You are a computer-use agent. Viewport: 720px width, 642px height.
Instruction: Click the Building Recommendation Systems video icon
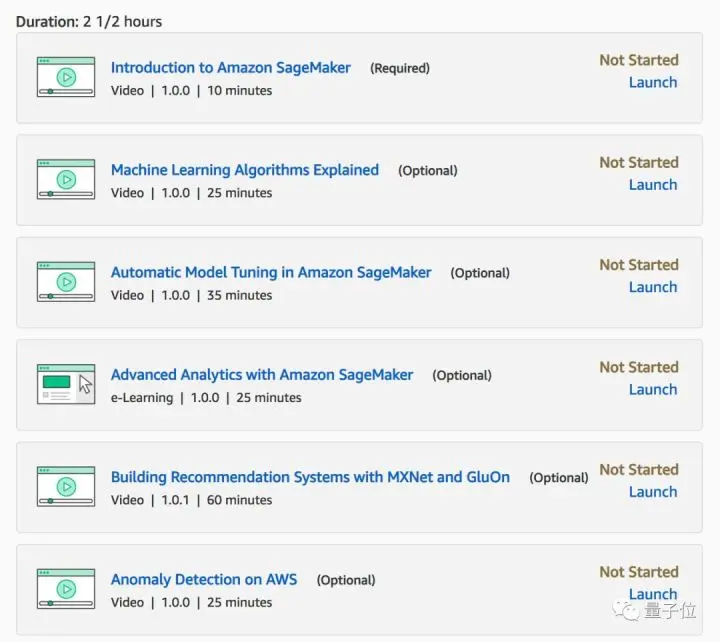pos(66,487)
